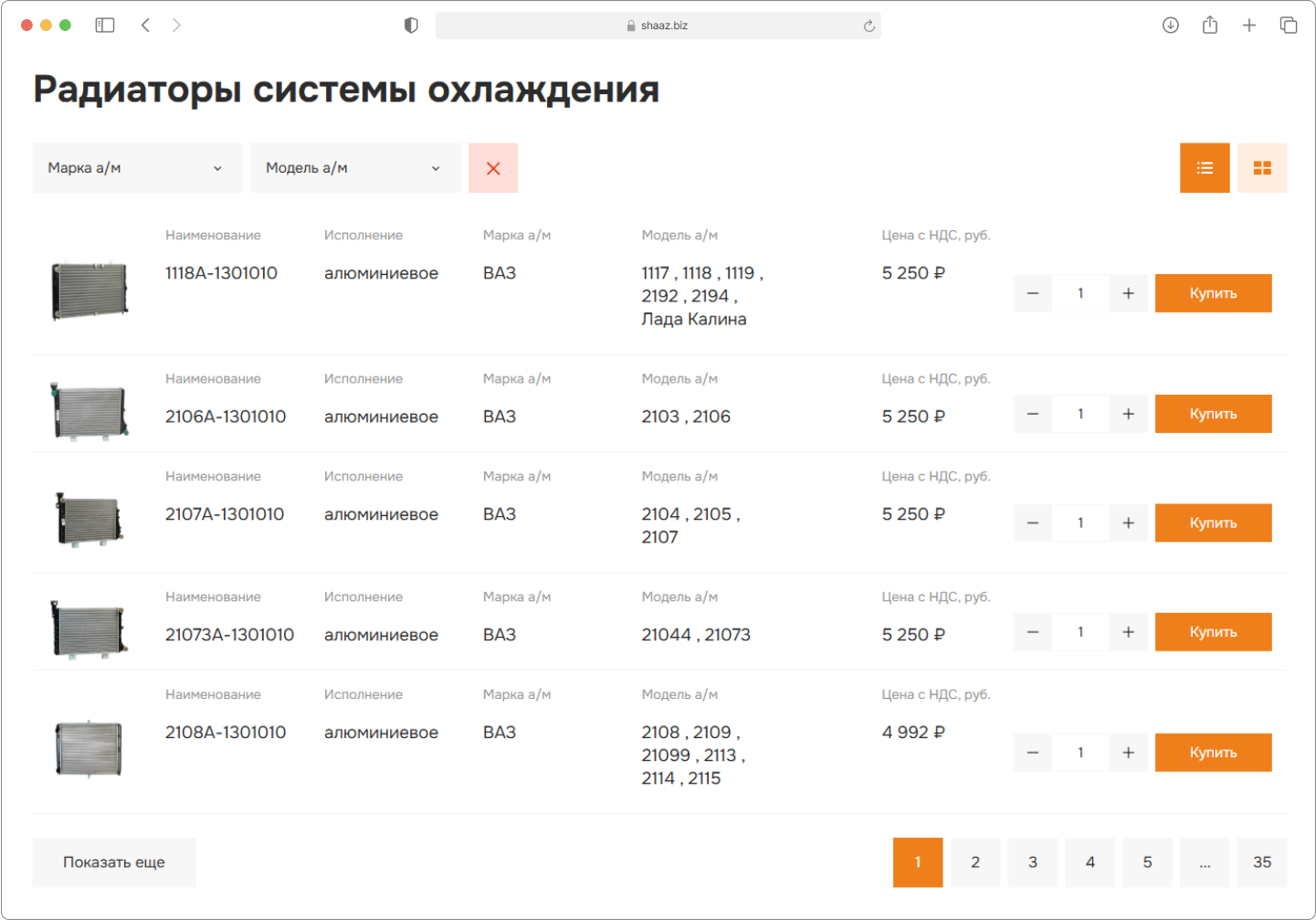Open Safari downloads list
The width and height of the screenshot is (1316, 920).
1170,26
